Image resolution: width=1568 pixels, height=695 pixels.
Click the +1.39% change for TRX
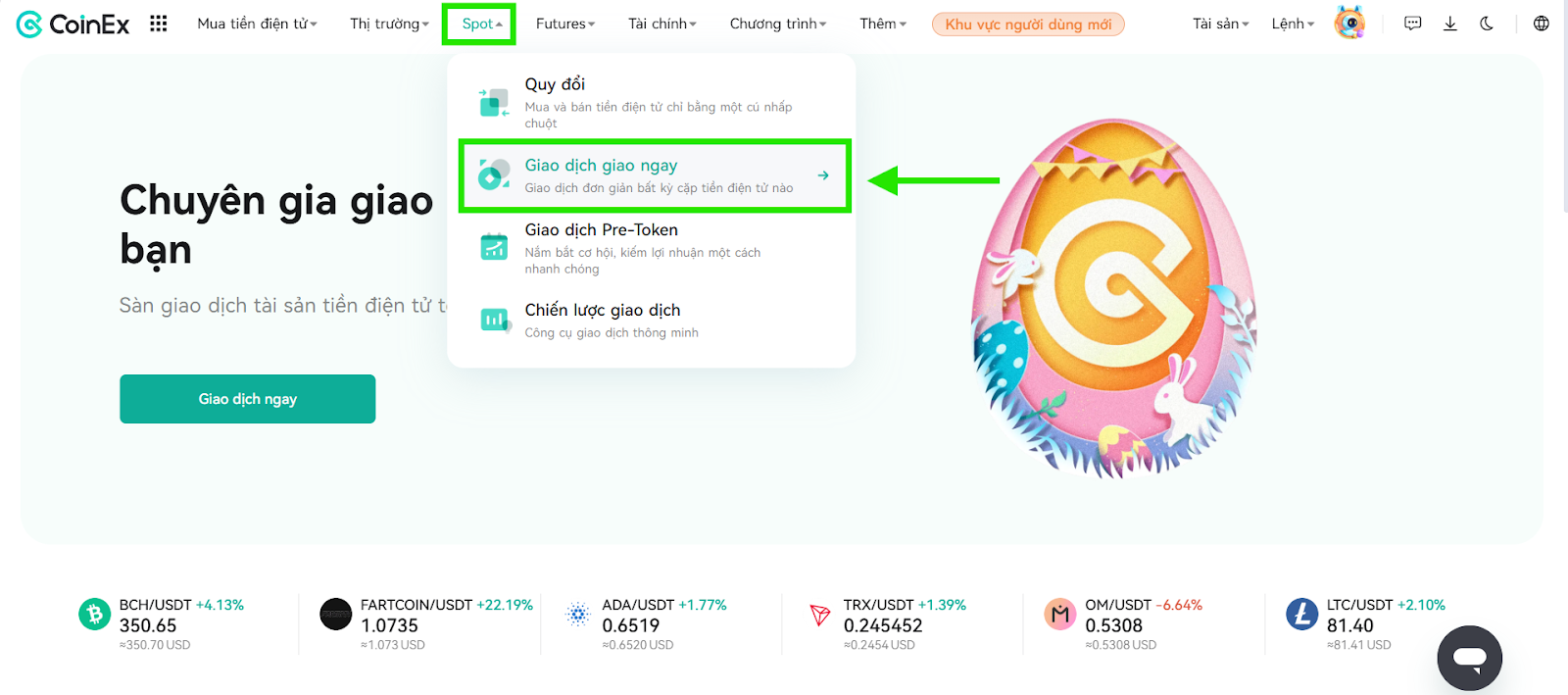[942, 605]
